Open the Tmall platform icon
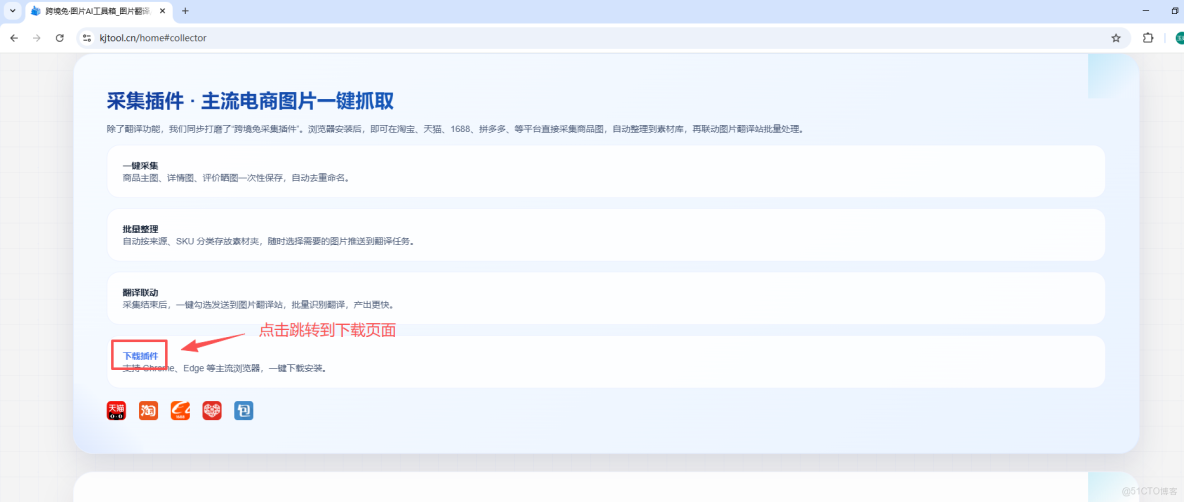 [116, 411]
